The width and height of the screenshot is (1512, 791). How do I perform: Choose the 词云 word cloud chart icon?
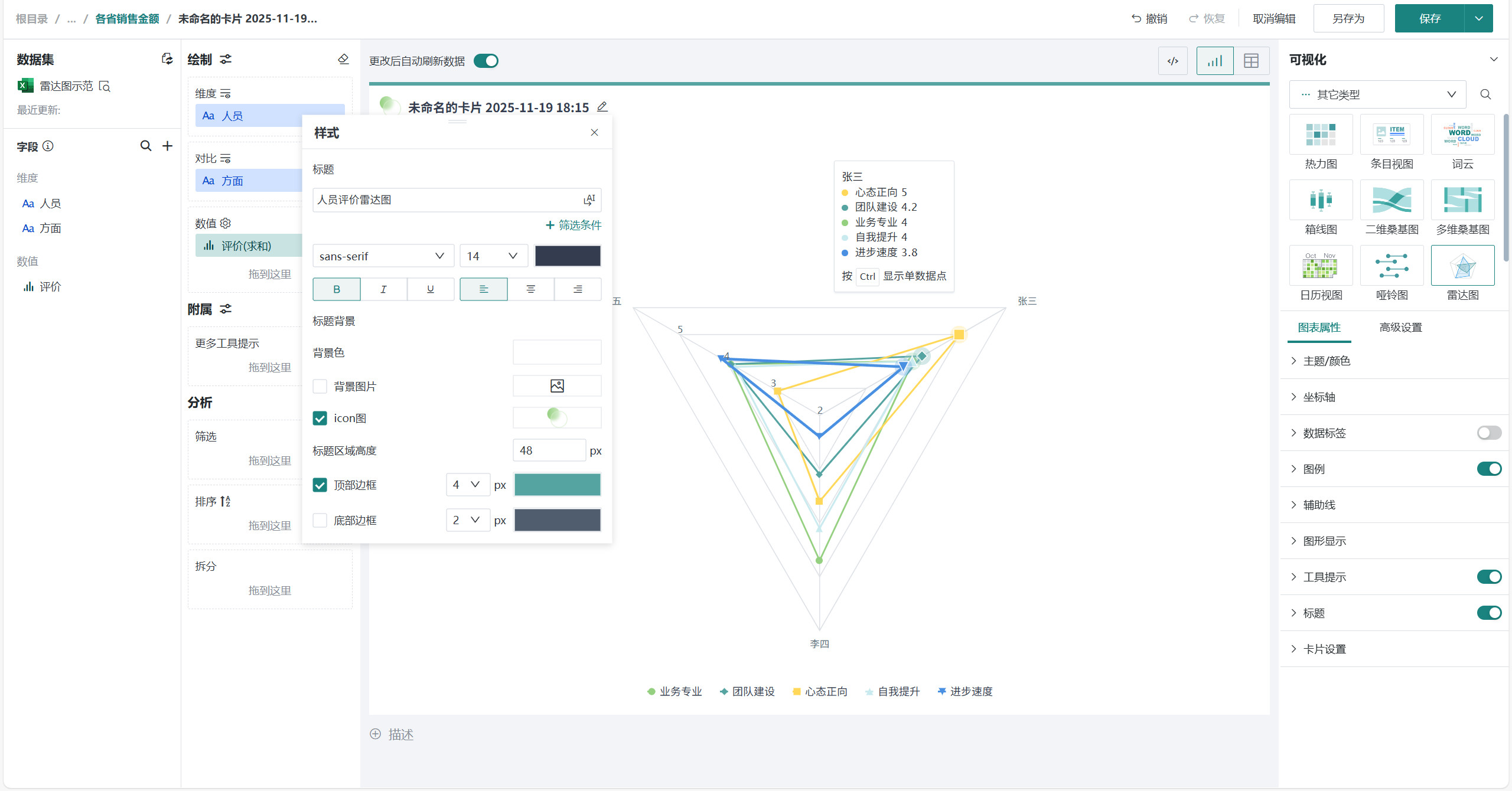coord(1462,135)
